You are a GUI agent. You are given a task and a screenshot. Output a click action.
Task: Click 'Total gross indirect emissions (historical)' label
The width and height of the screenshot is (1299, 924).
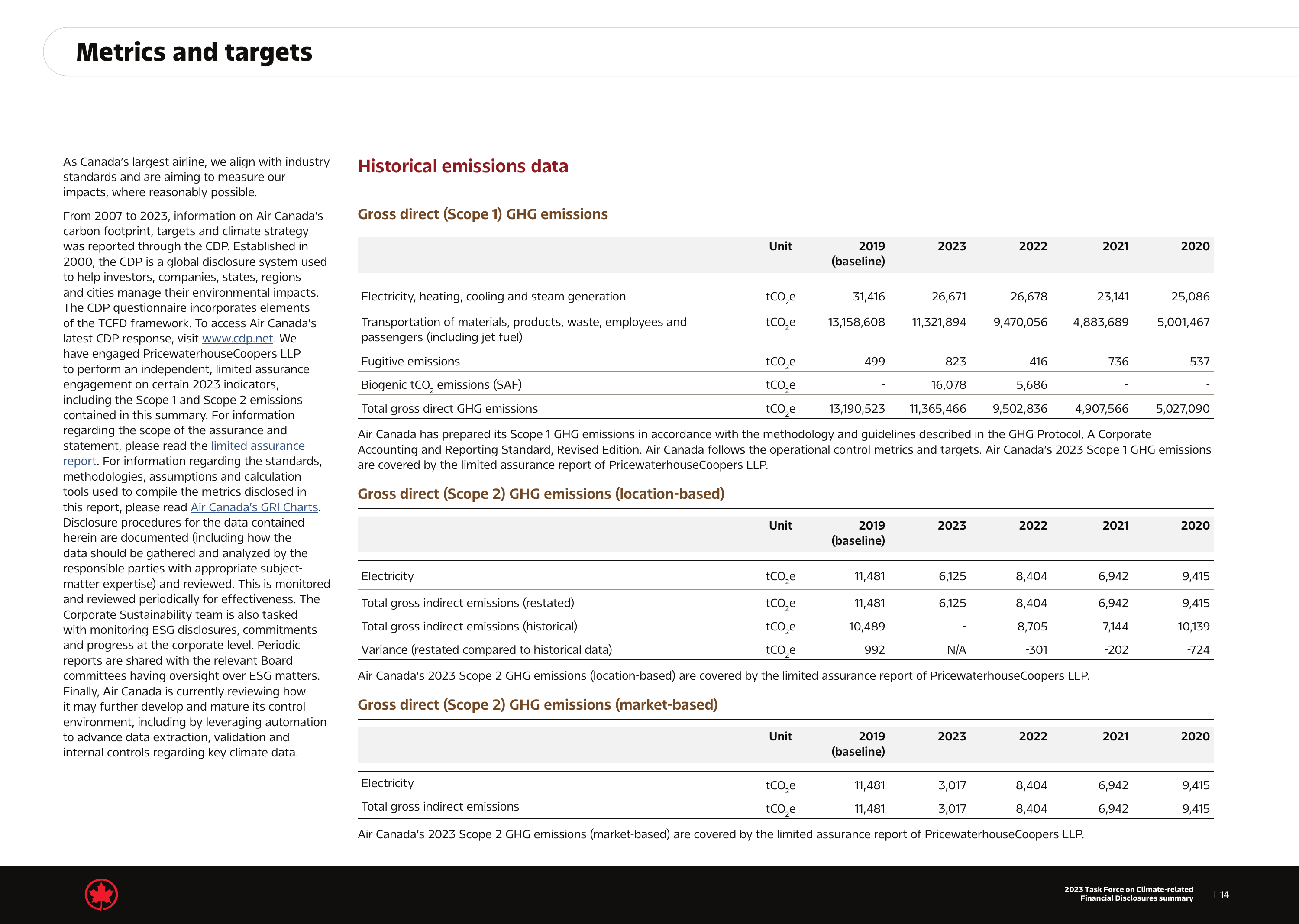click(469, 627)
